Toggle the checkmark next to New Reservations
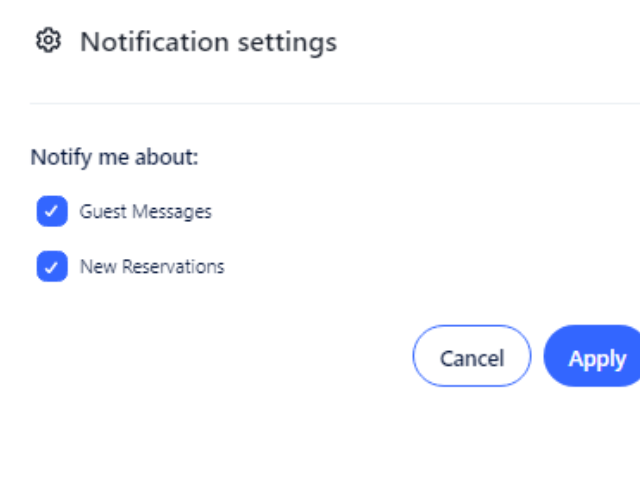 pyautogui.click(x=52, y=267)
